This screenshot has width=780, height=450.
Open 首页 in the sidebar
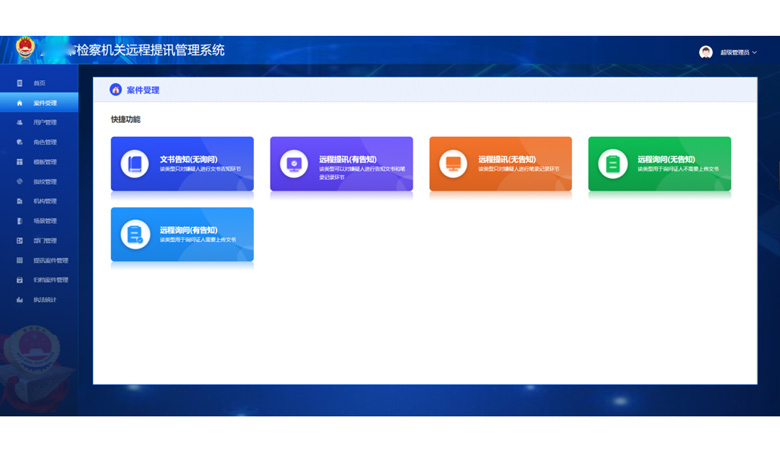point(39,83)
